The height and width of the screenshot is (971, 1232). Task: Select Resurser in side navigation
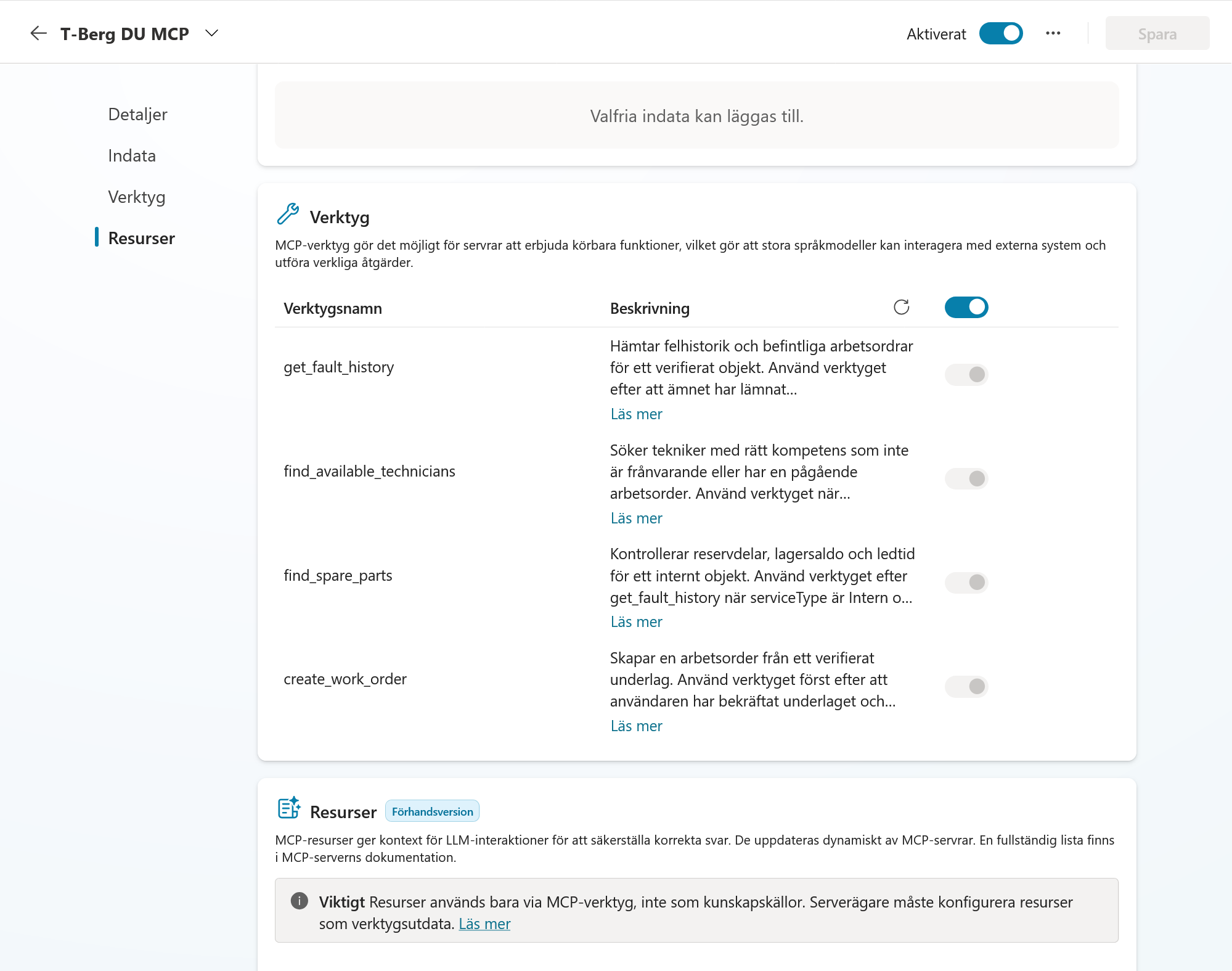click(x=141, y=239)
